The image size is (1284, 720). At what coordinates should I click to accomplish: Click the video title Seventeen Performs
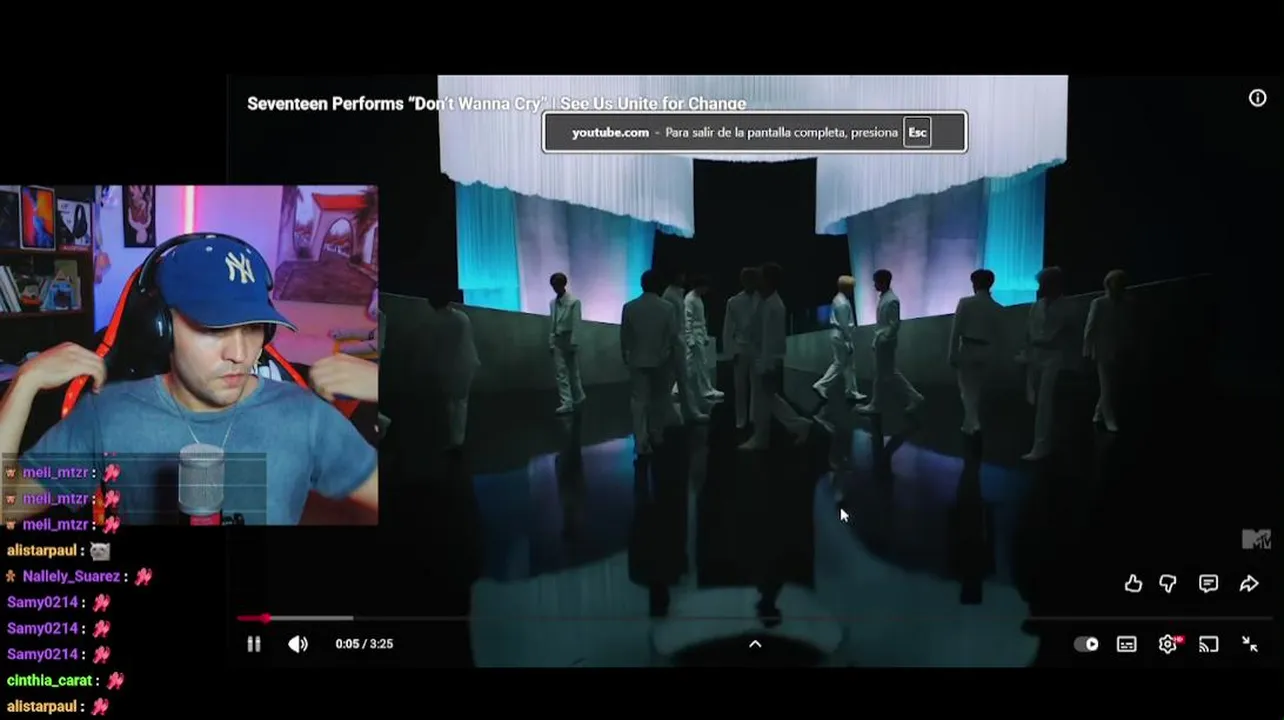[x=496, y=104]
